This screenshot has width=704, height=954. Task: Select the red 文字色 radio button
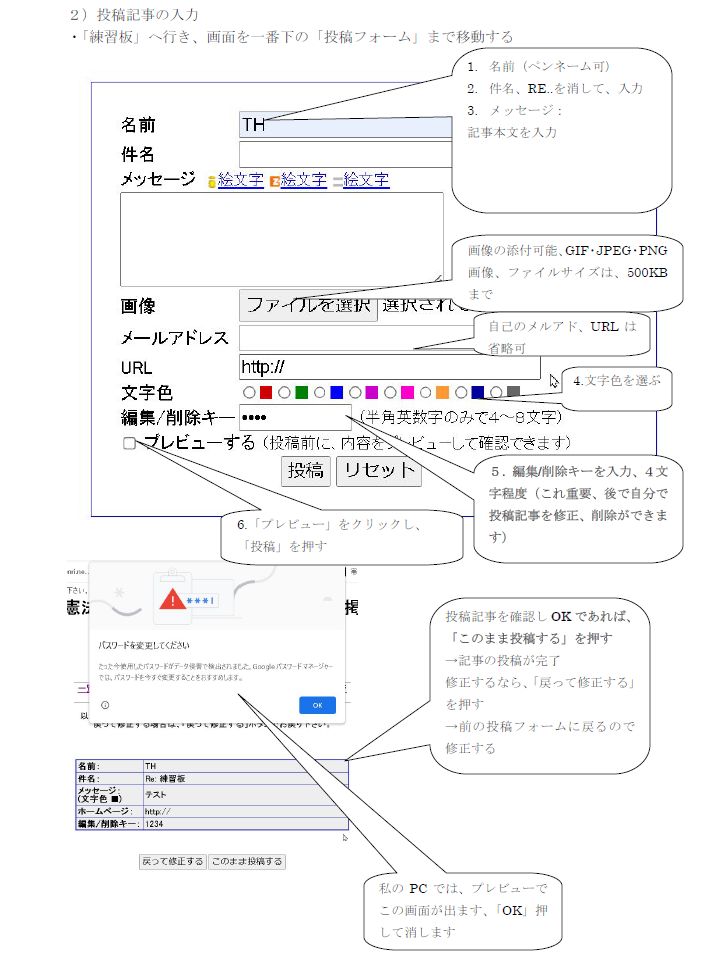point(248,393)
